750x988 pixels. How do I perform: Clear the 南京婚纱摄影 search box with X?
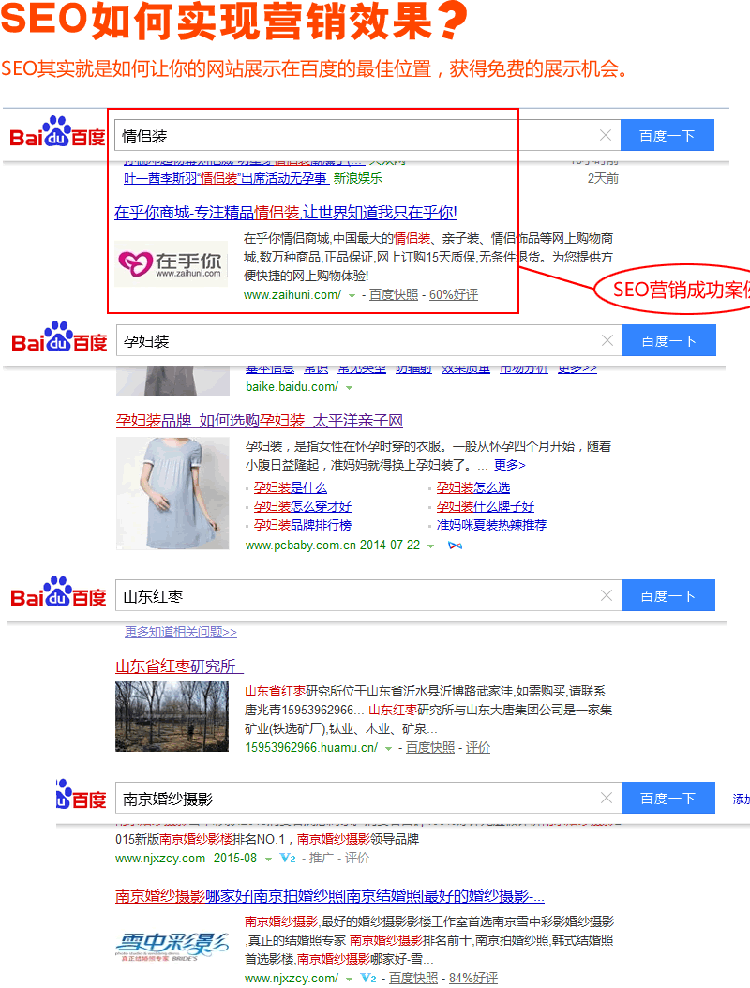(606, 798)
